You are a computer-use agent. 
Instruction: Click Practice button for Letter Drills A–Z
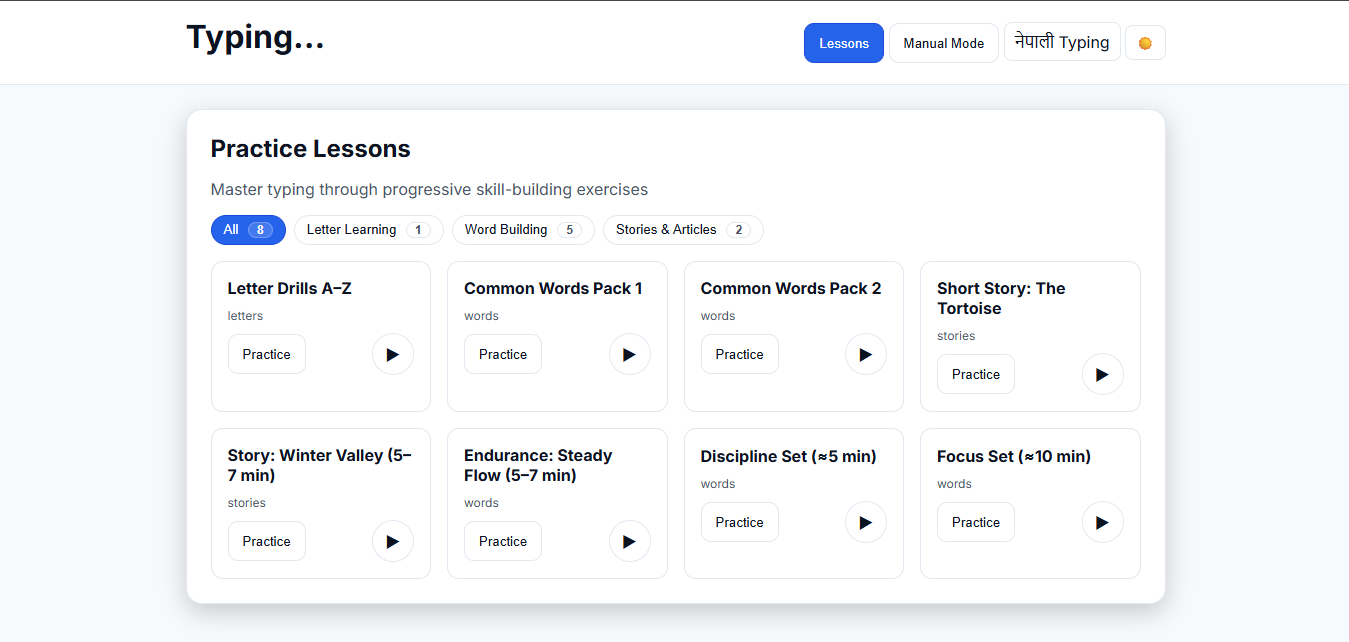[x=266, y=354]
